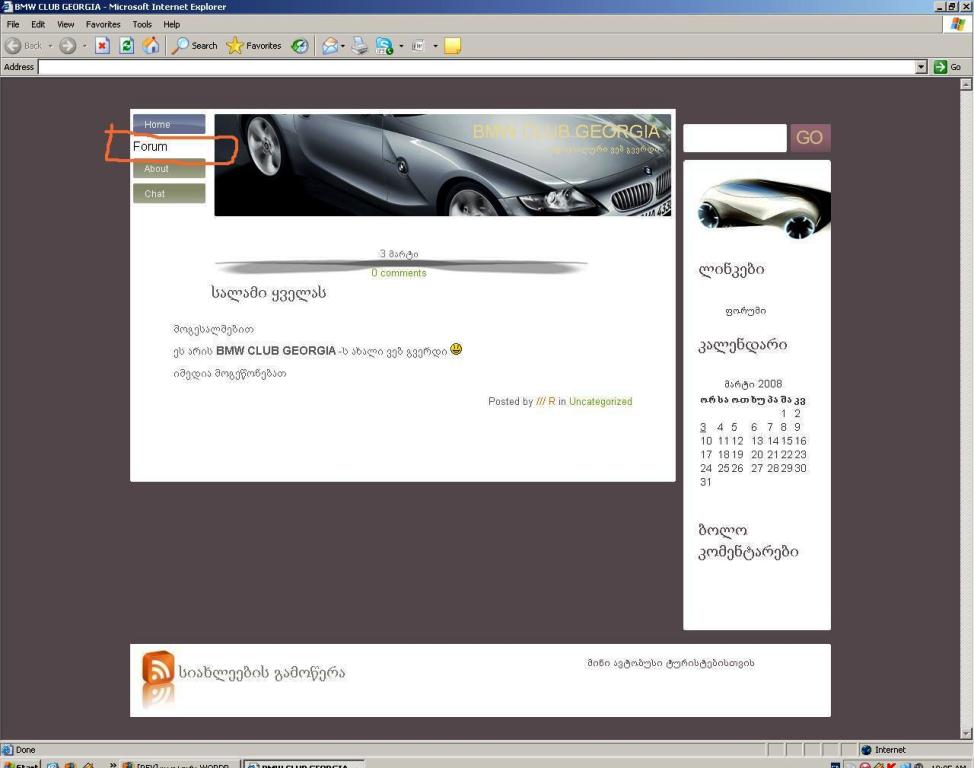The height and width of the screenshot is (768, 974).
Task: Open the ფორუმი link in sidebar
Action: pos(745,311)
